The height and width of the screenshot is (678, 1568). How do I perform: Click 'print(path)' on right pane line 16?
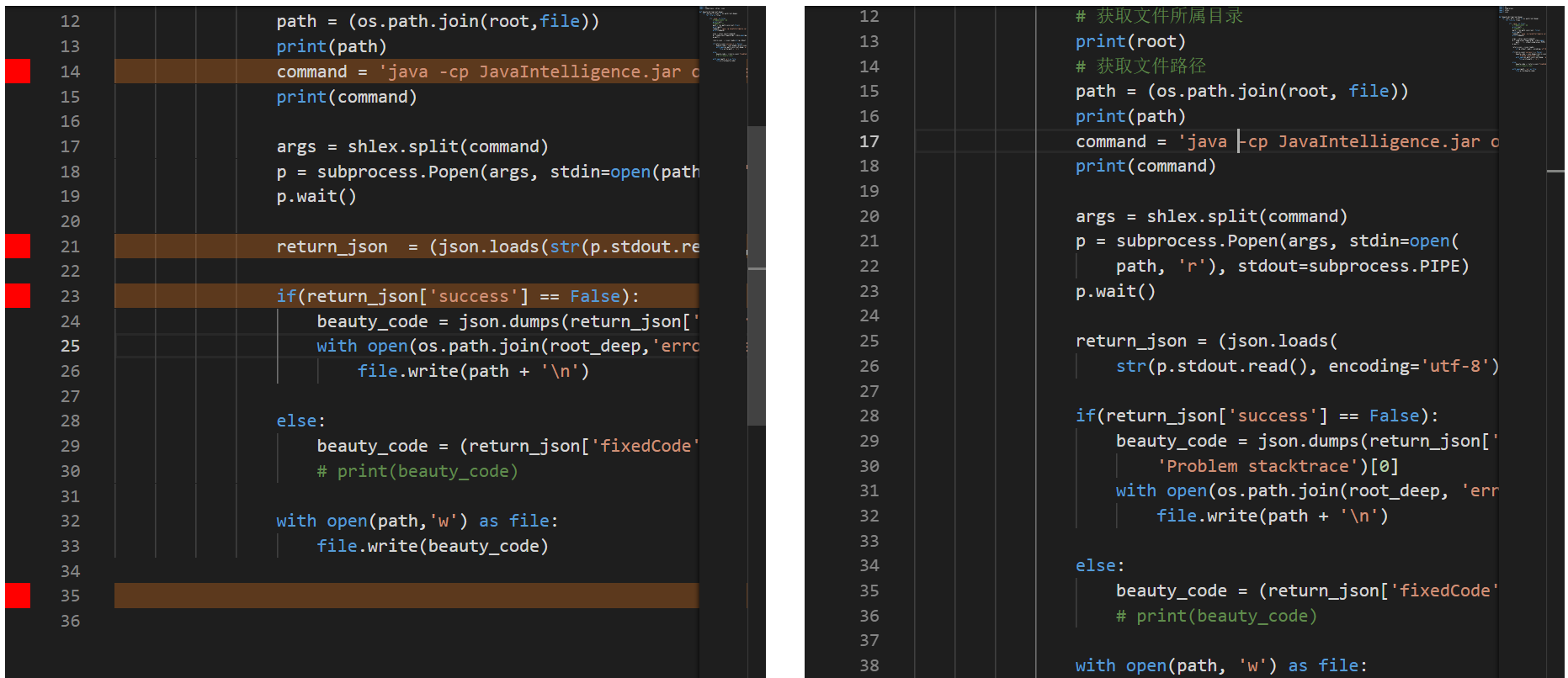[1130, 116]
